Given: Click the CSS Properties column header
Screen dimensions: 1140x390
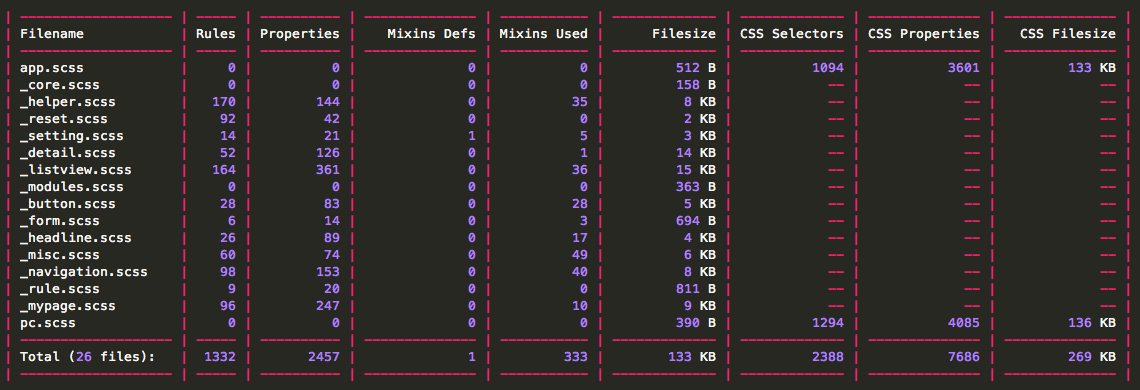Looking at the screenshot, I should click(924, 33).
